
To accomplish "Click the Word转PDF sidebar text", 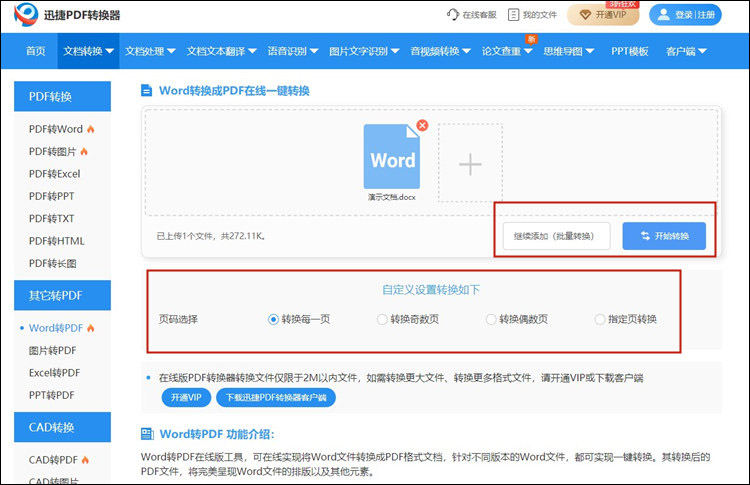I will tap(55, 328).
